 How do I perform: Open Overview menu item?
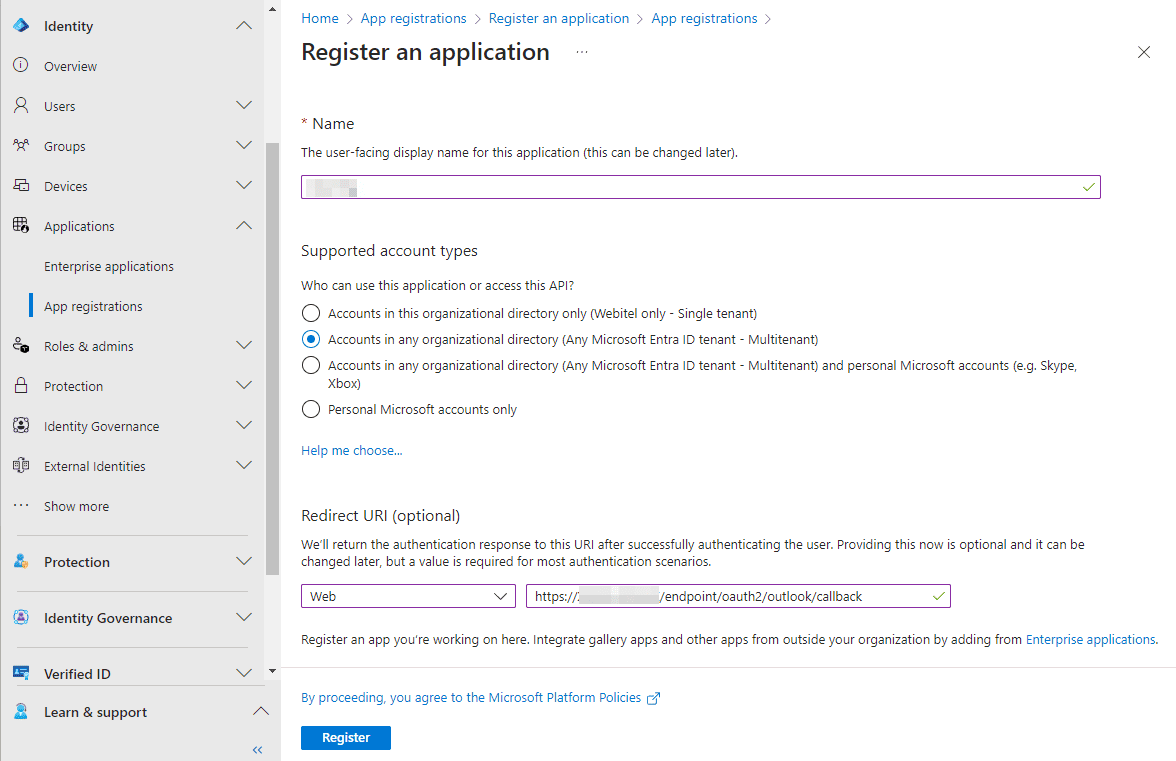click(x=70, y=66)
